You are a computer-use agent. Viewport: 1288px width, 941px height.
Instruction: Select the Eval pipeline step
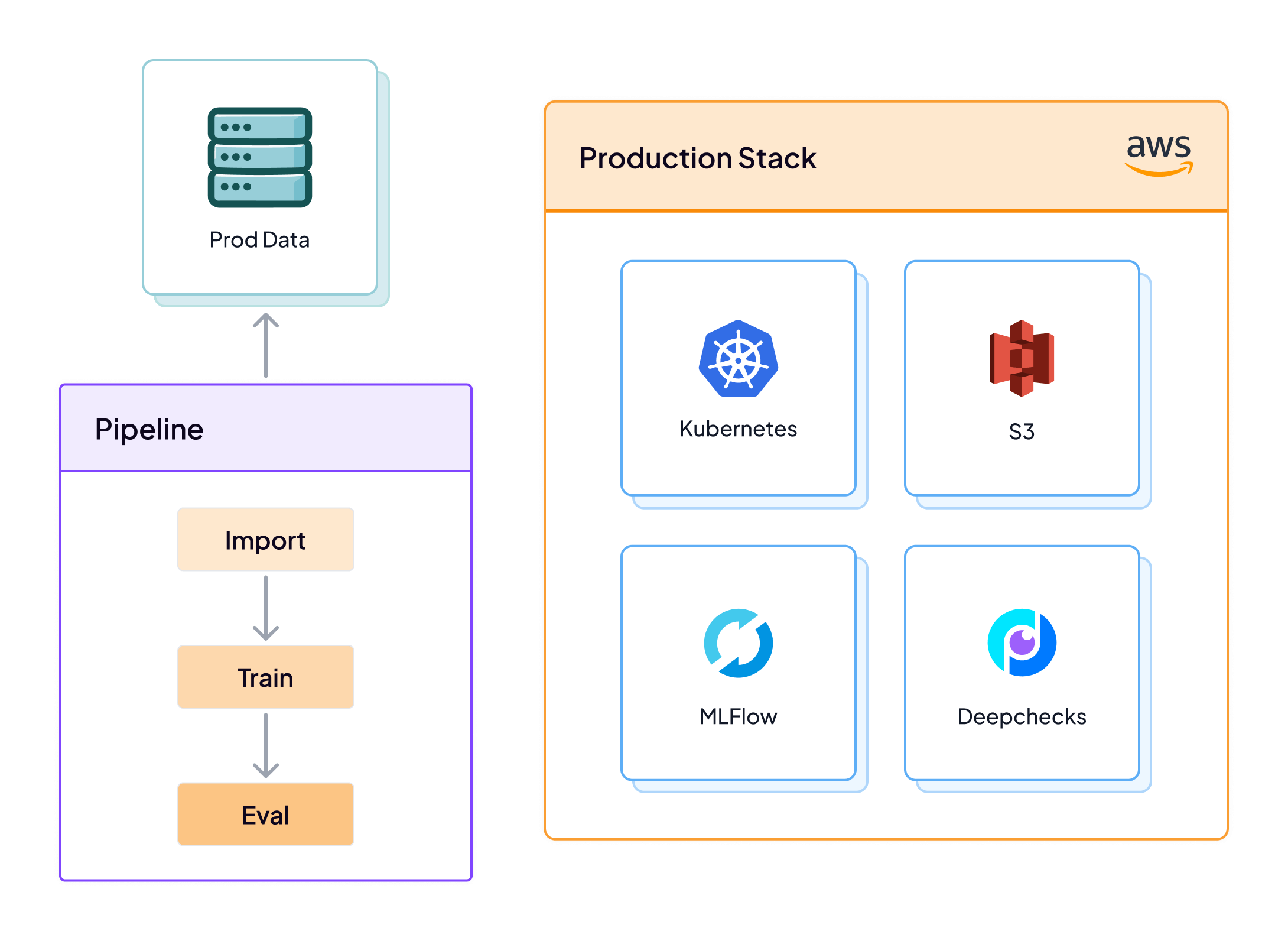pyautogui.click(x=265, y=815)
